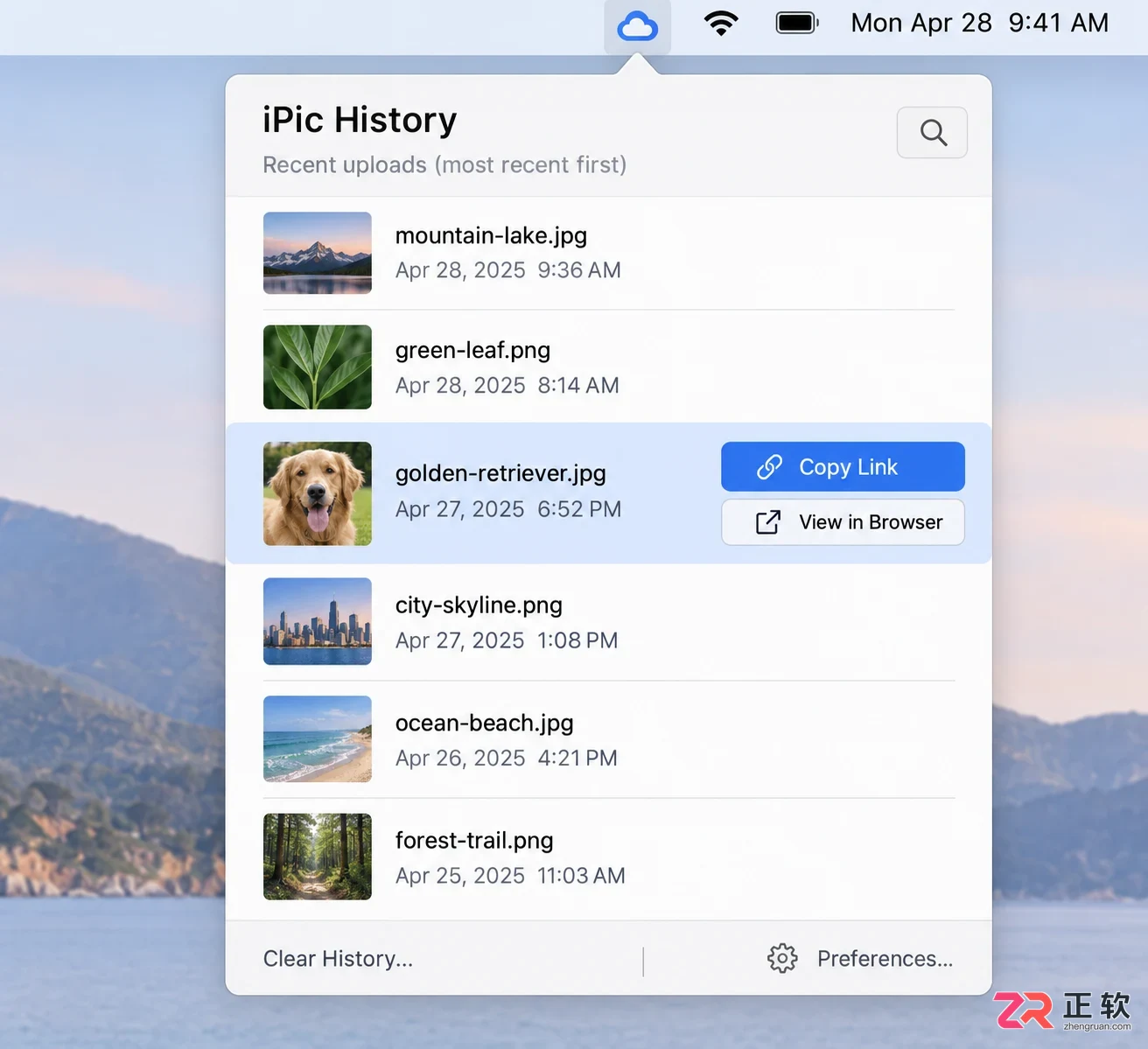The height and width of the screenshot is (1049, 1148).
Task: Click the iPic History title
Action: 360,120
